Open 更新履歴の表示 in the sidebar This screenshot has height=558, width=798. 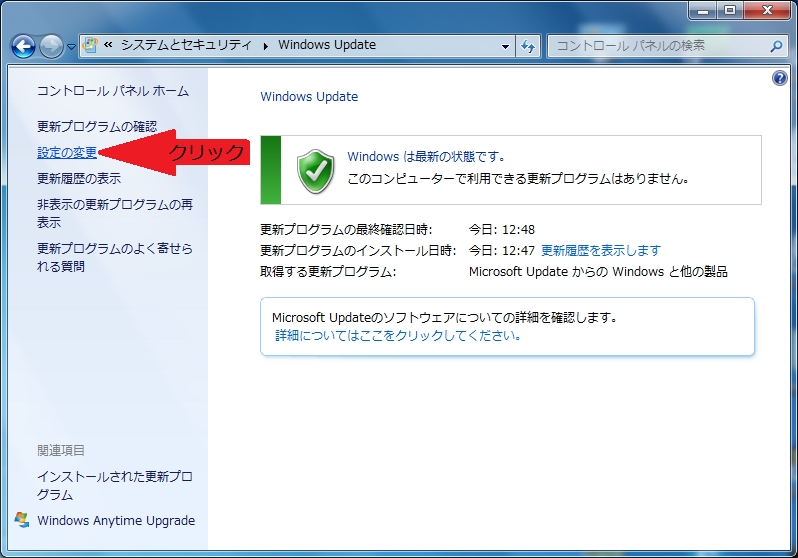79,178
